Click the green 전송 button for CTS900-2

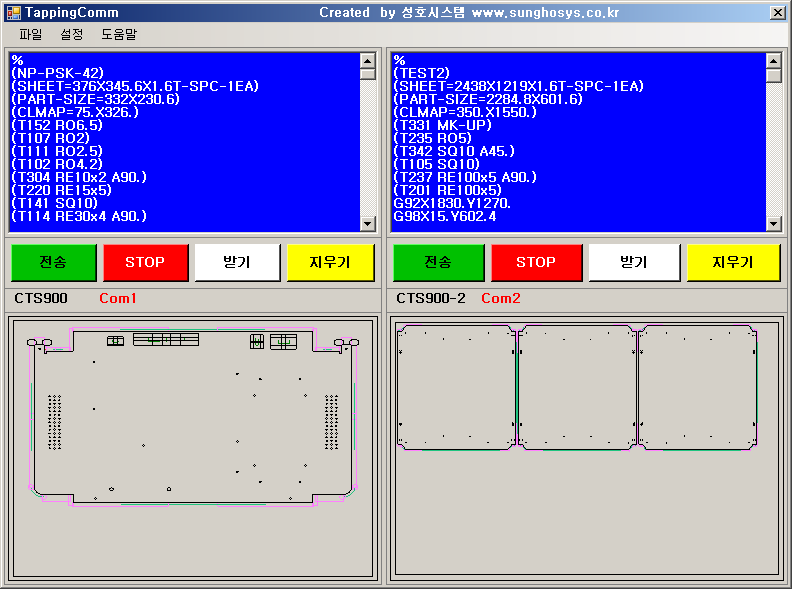pyautogui.click(x=438, y=262)
